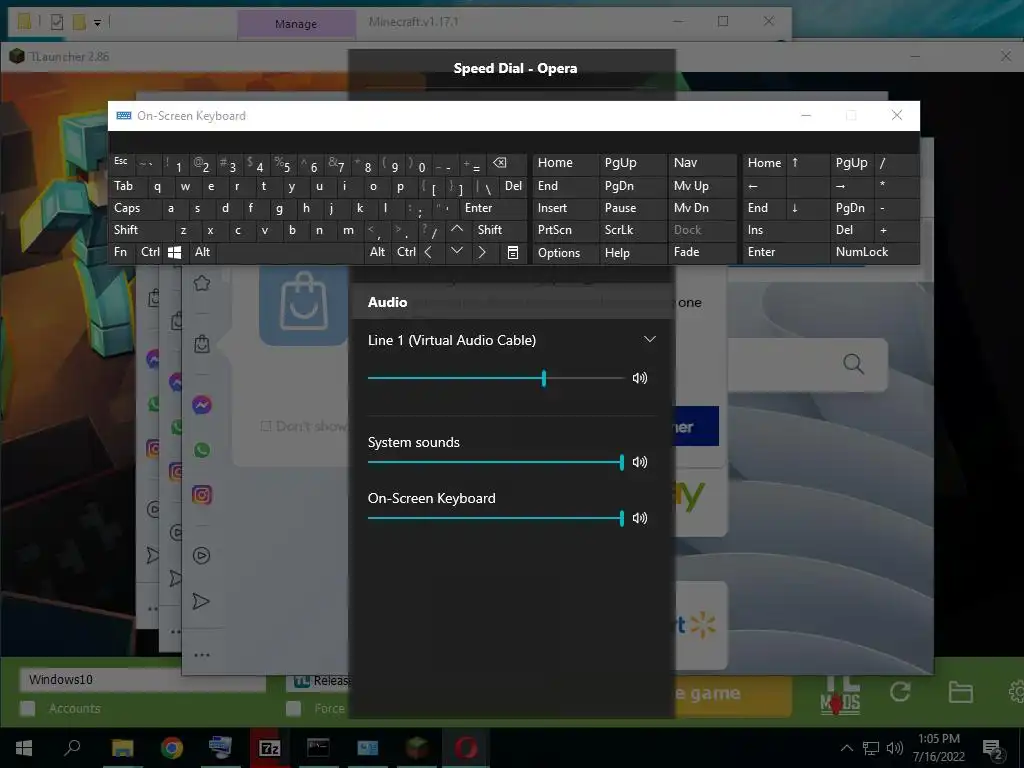This screenshot has width=1024, height=768.
Task: Tap the up arrow key on the keyboard
Action: (x=457, y=229)
